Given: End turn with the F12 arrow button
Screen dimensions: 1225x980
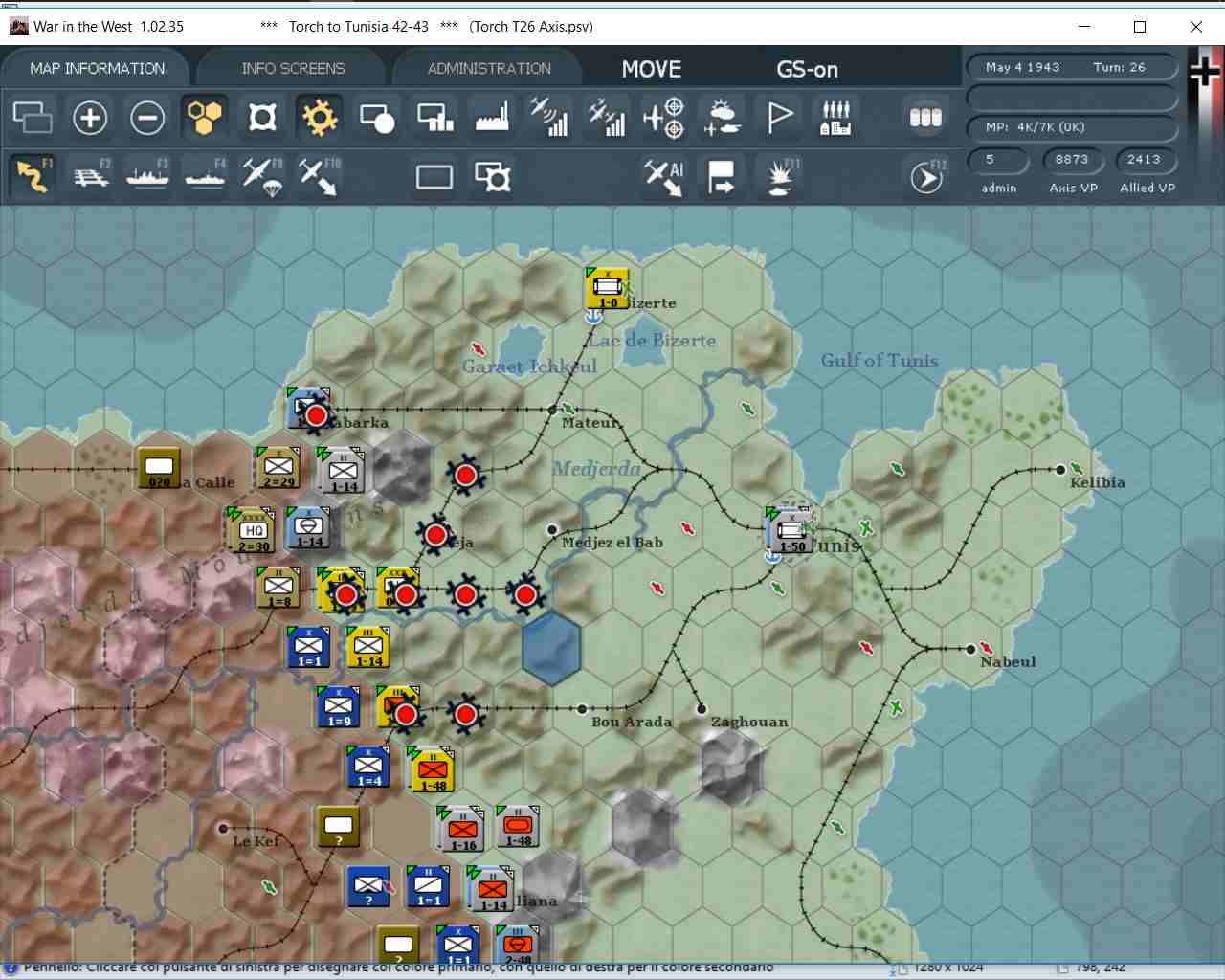Looking at the screenshot, I should pyautogui.click(x=926, y=177).
